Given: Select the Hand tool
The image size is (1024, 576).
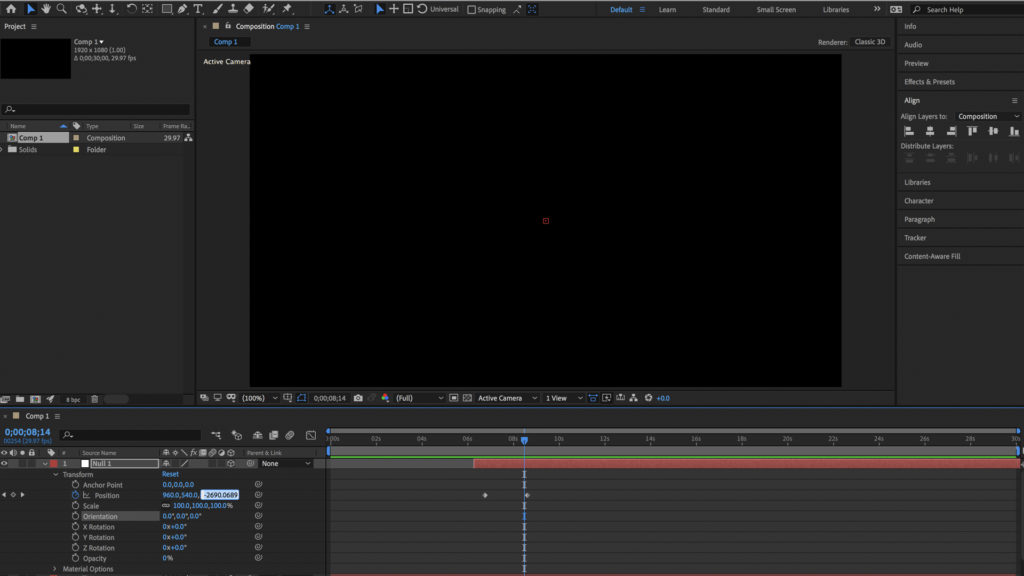Looking at the screenshot, I should pos(46,9).
